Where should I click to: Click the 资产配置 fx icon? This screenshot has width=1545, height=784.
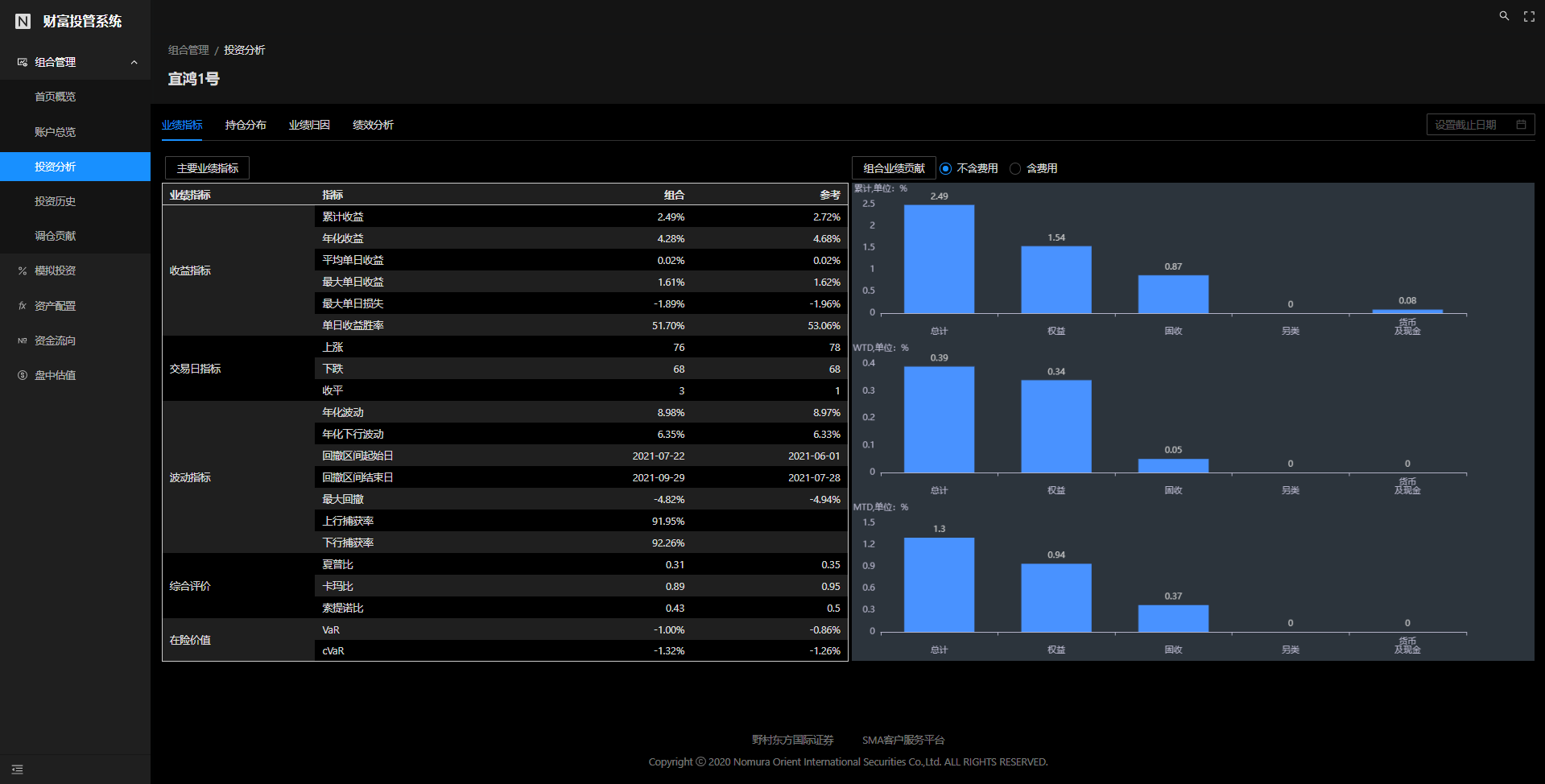tap(23, 306)
